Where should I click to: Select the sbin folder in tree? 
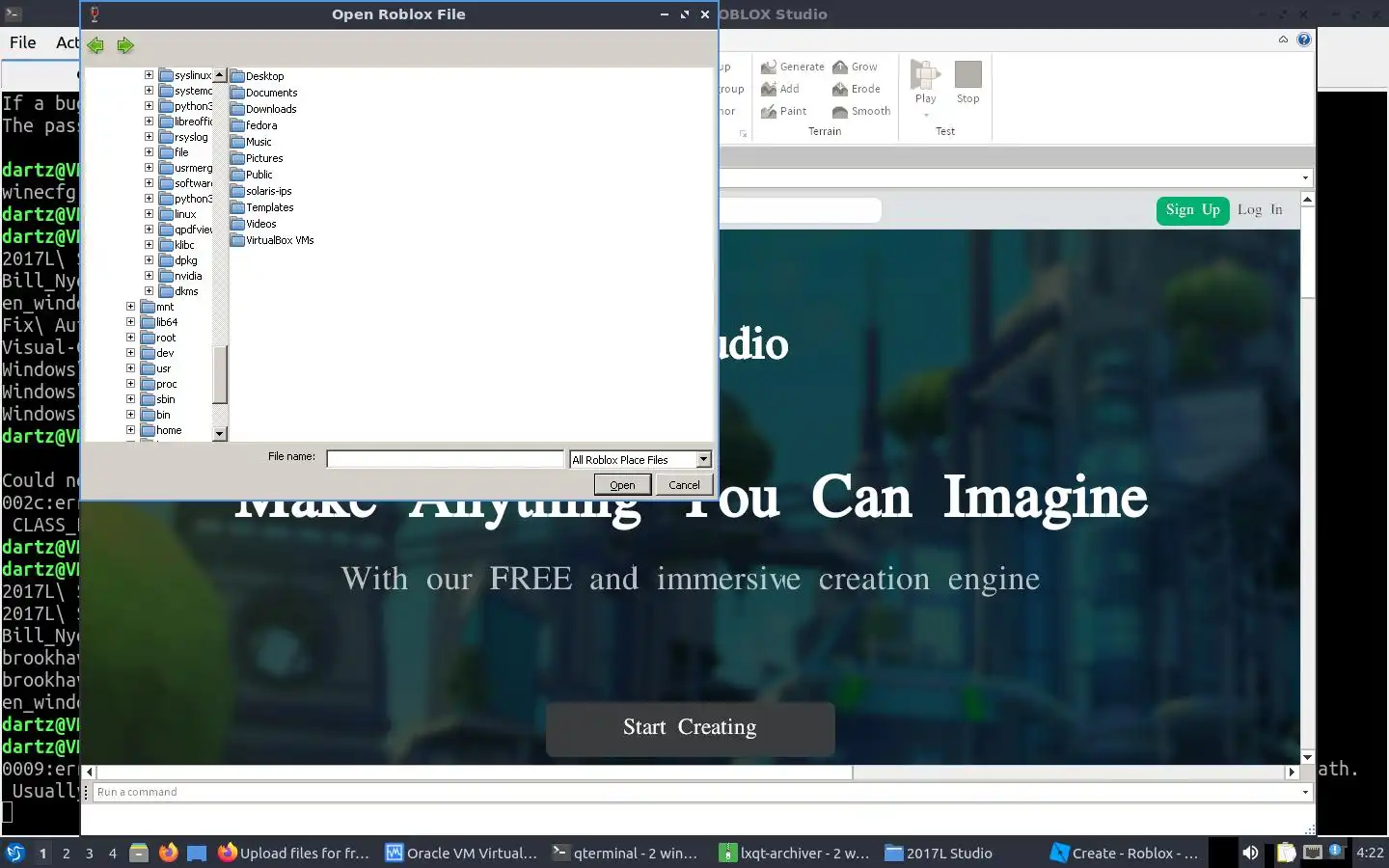159,398
